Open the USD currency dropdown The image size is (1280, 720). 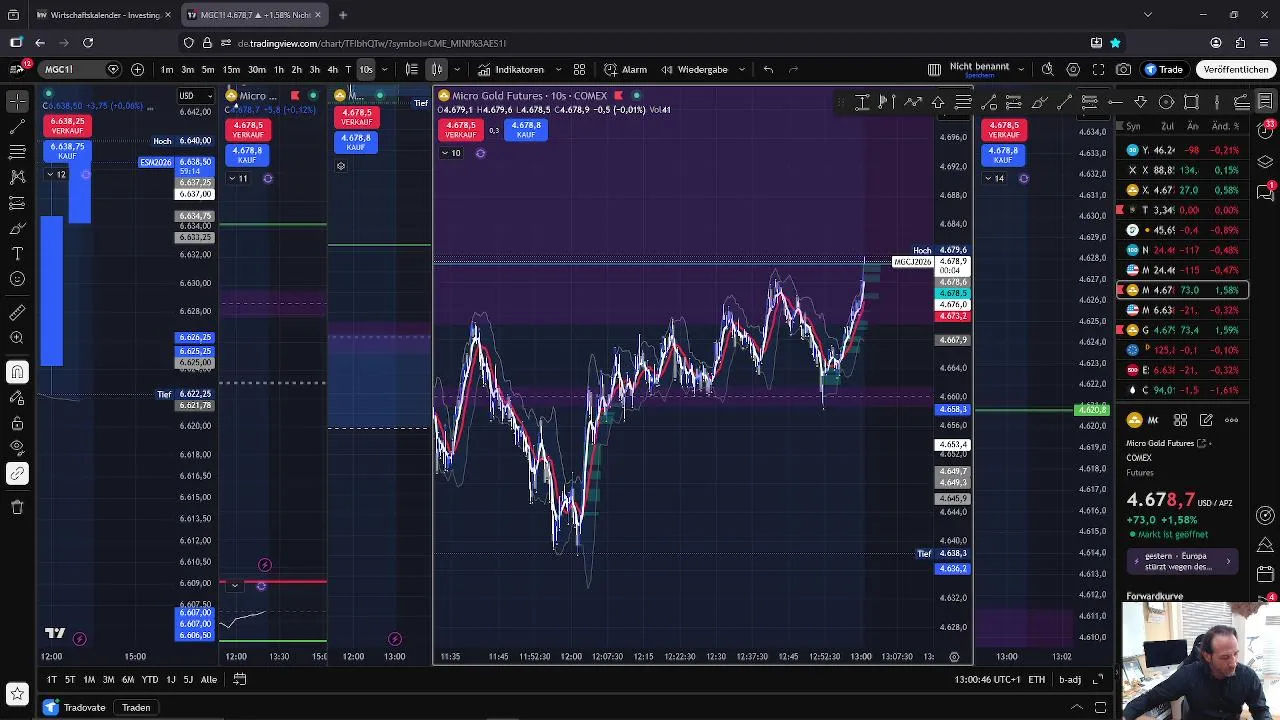(x=194, y=96)
